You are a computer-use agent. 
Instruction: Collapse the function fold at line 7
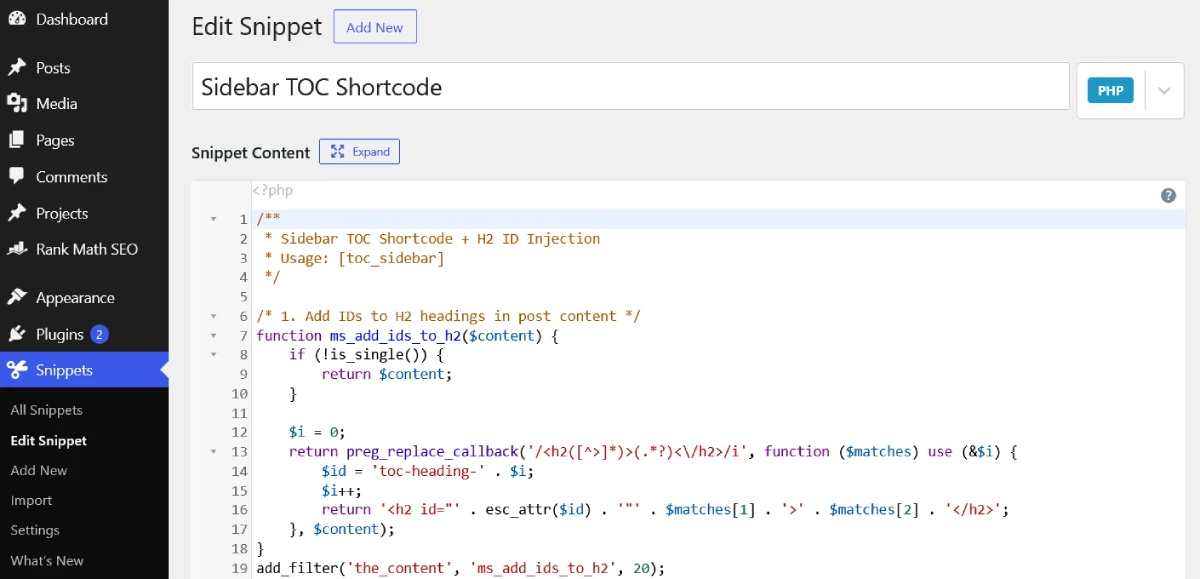pyautogui.click(x=212, y=335)
